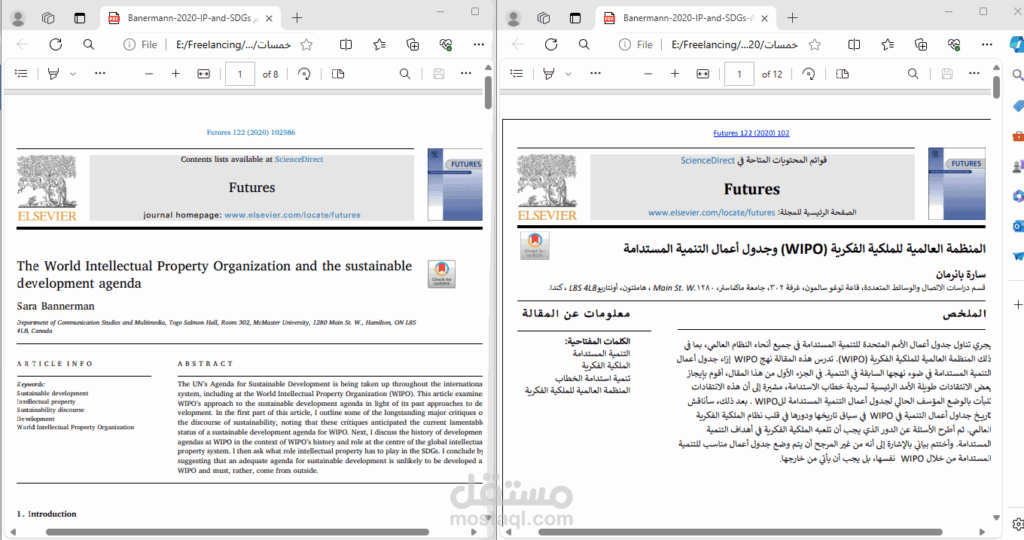Open www.elsevier.com/locate/futures link in left PDF
The image size is (1024, 540).
[292, 215]
